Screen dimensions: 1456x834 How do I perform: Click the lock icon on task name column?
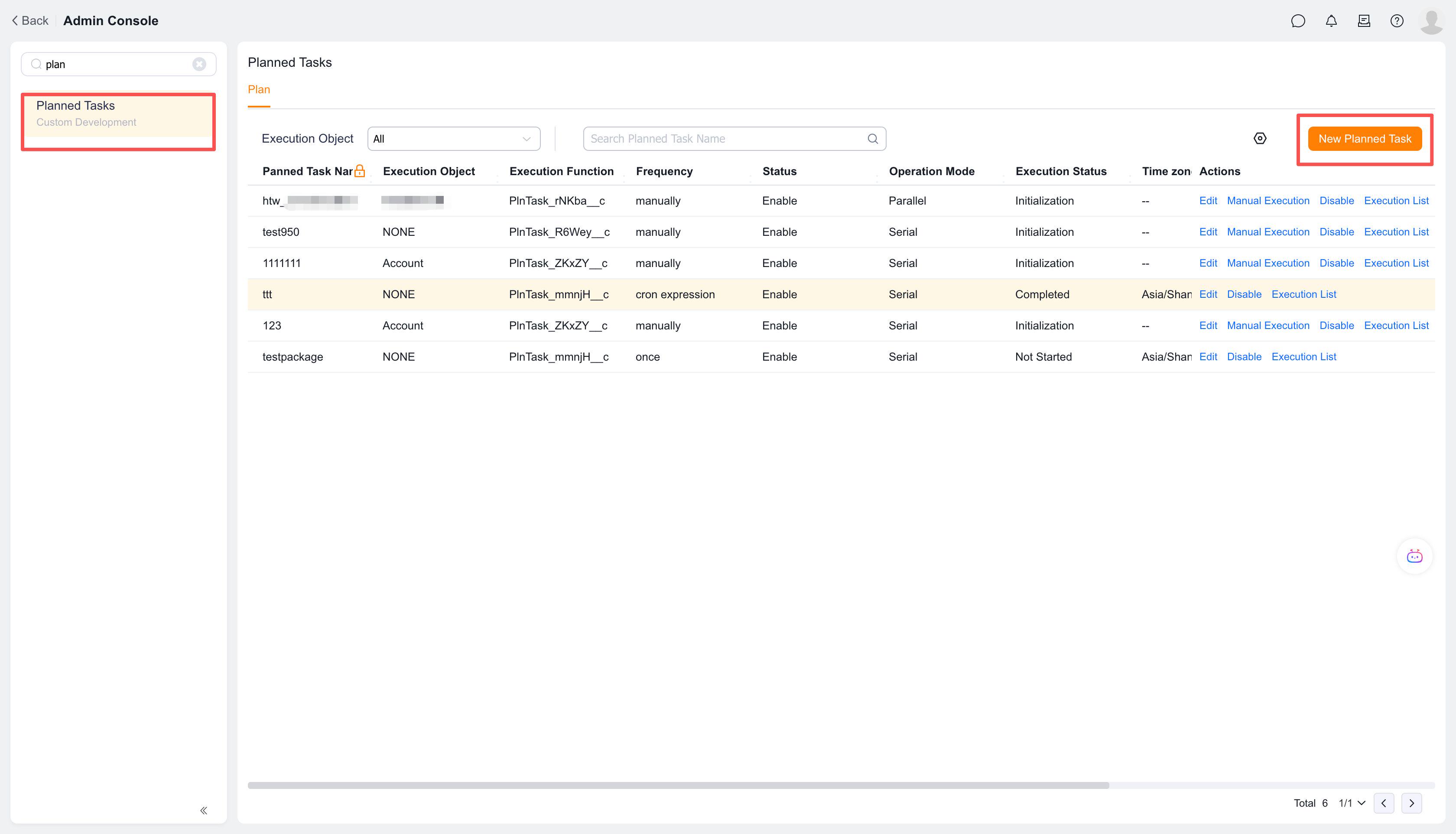tap(360, 171)
